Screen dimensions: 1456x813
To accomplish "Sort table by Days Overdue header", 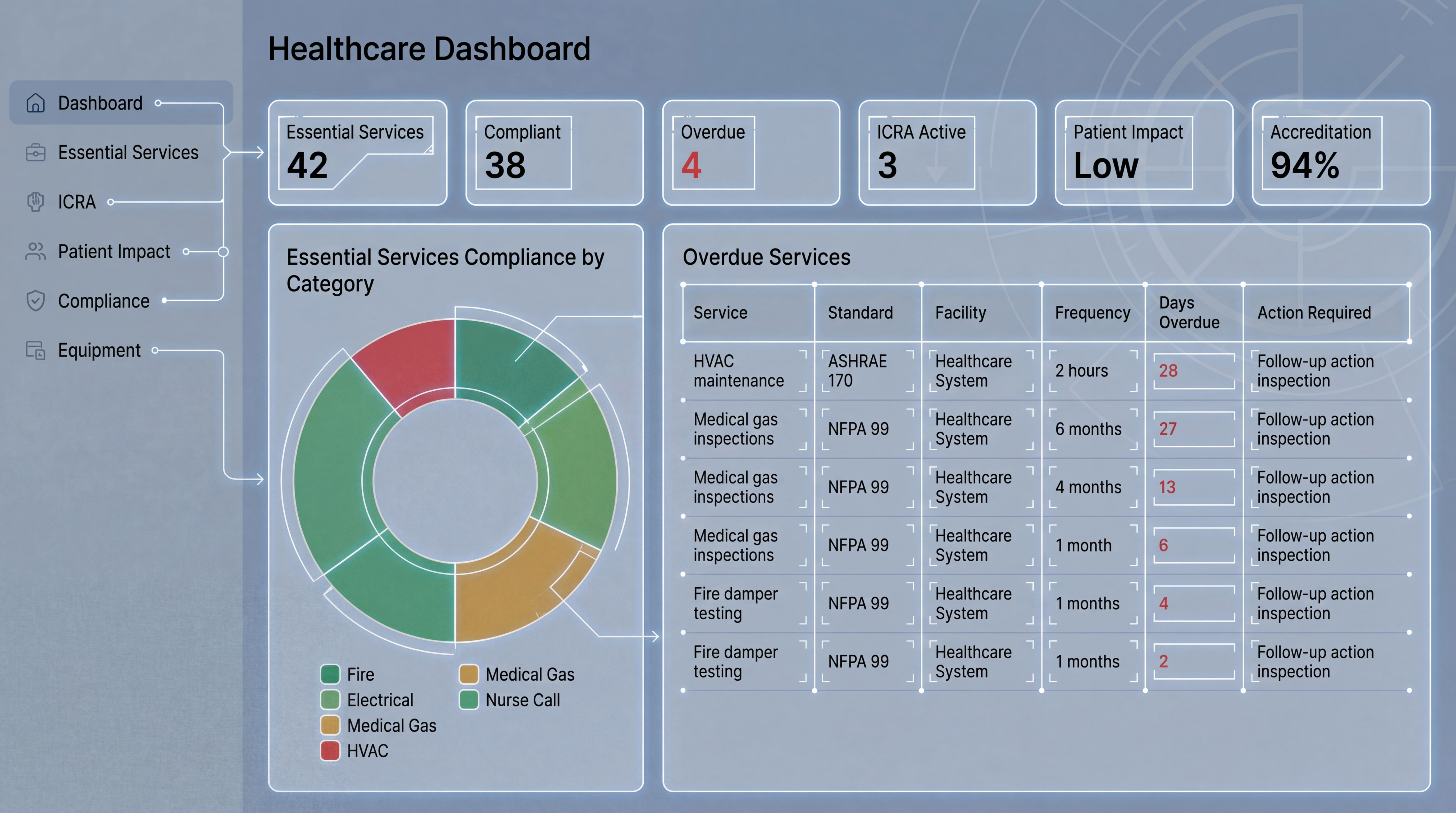I will pyautogui.click(x=1189, y=313).
